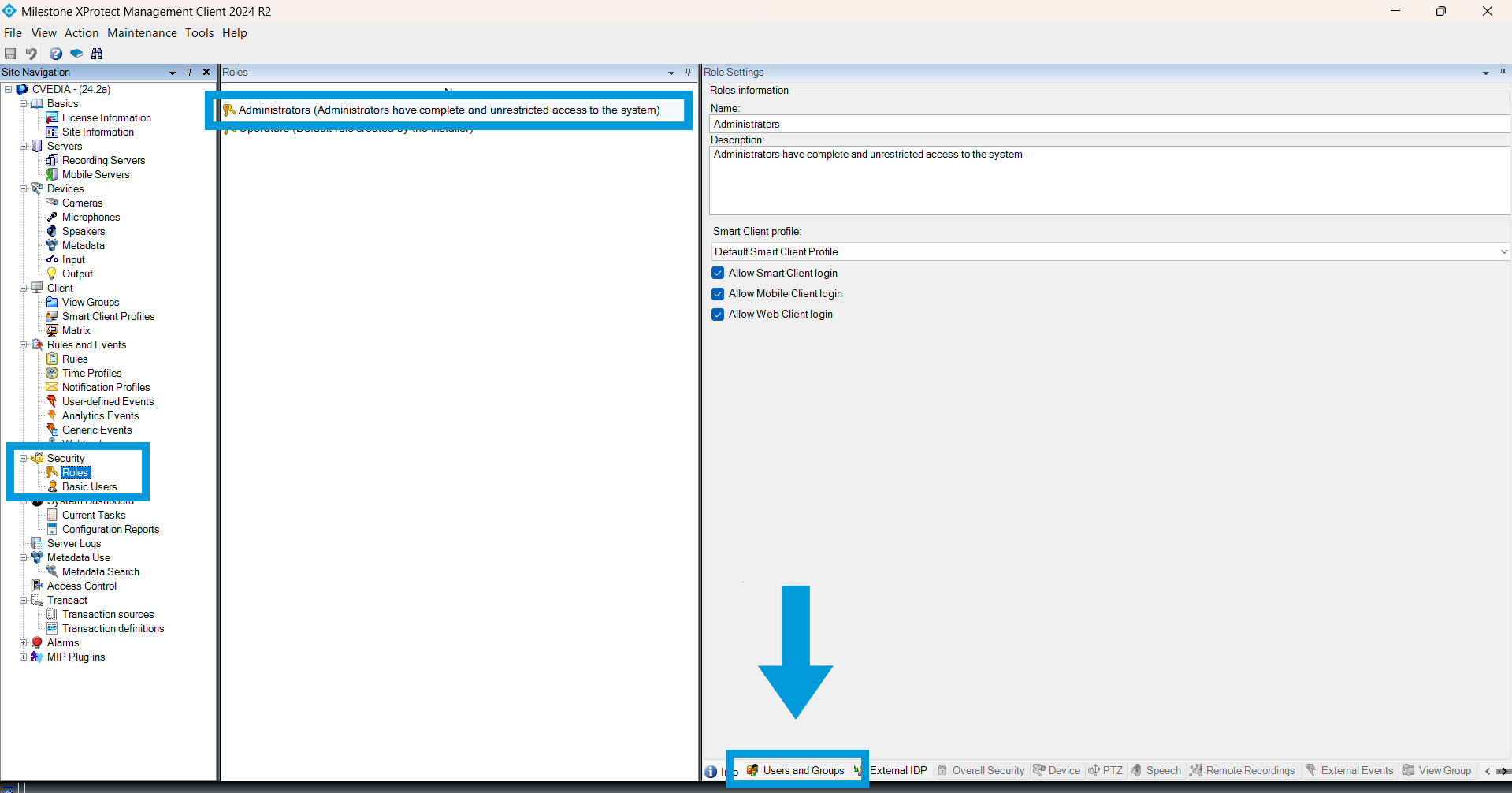Toggle Allow Mobile Client login checkbox

click(718, 293)
